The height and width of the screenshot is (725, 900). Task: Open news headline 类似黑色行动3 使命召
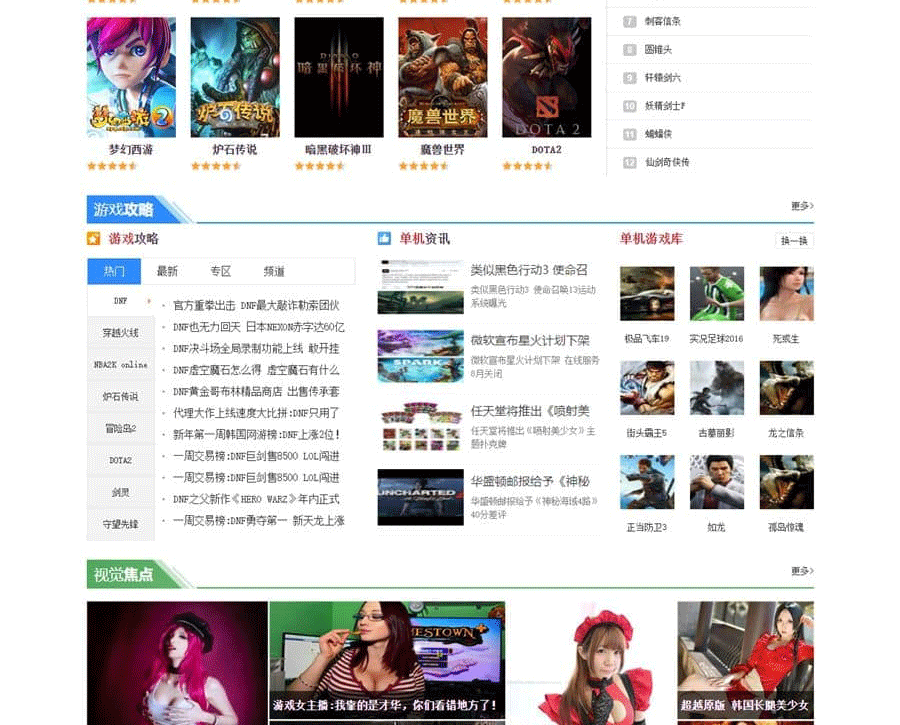pos(529,270)
